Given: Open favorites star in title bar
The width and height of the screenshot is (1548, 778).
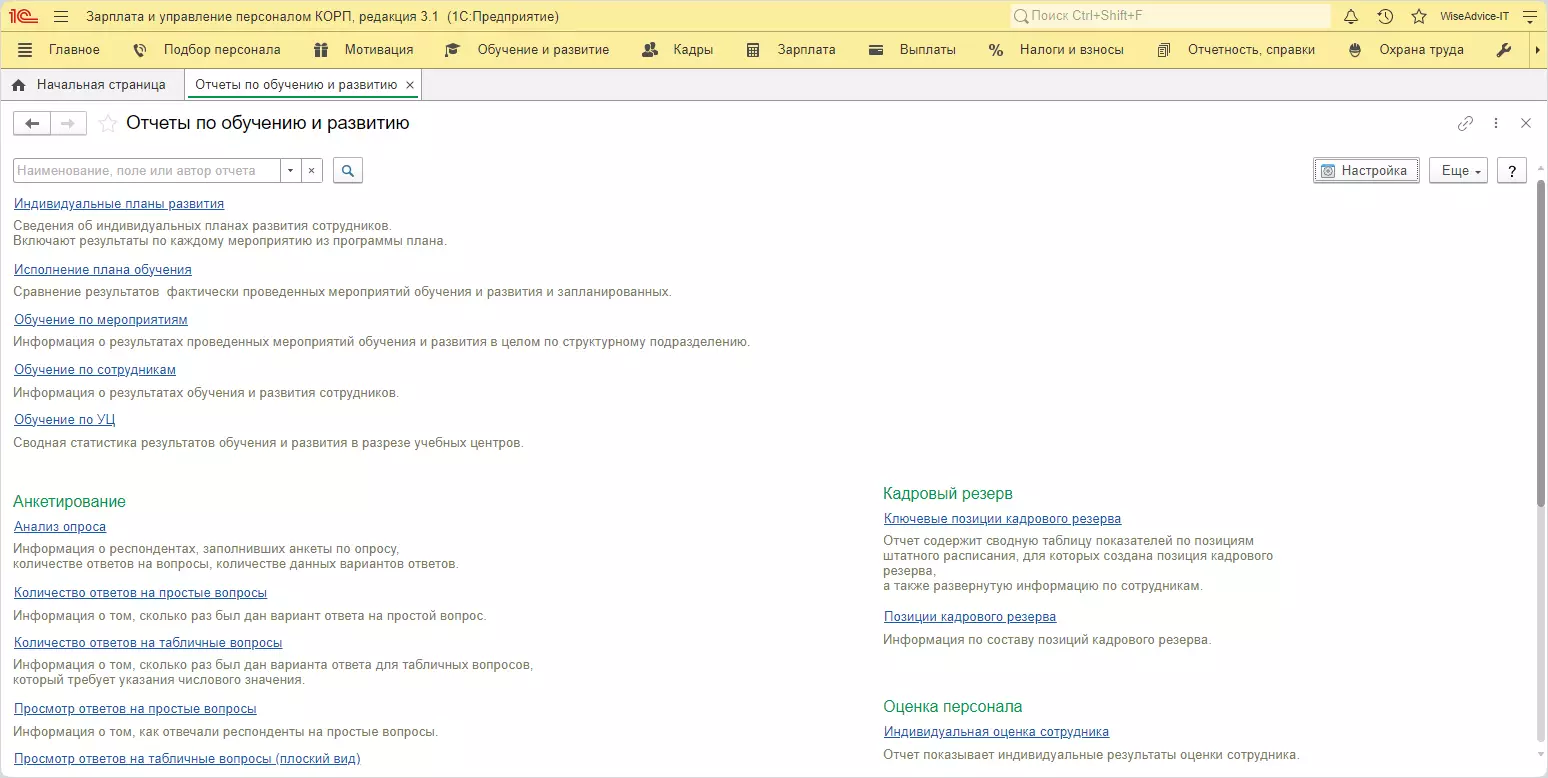Looking at the screenshot, I should pyautogui.click(x=1418, y=16).
